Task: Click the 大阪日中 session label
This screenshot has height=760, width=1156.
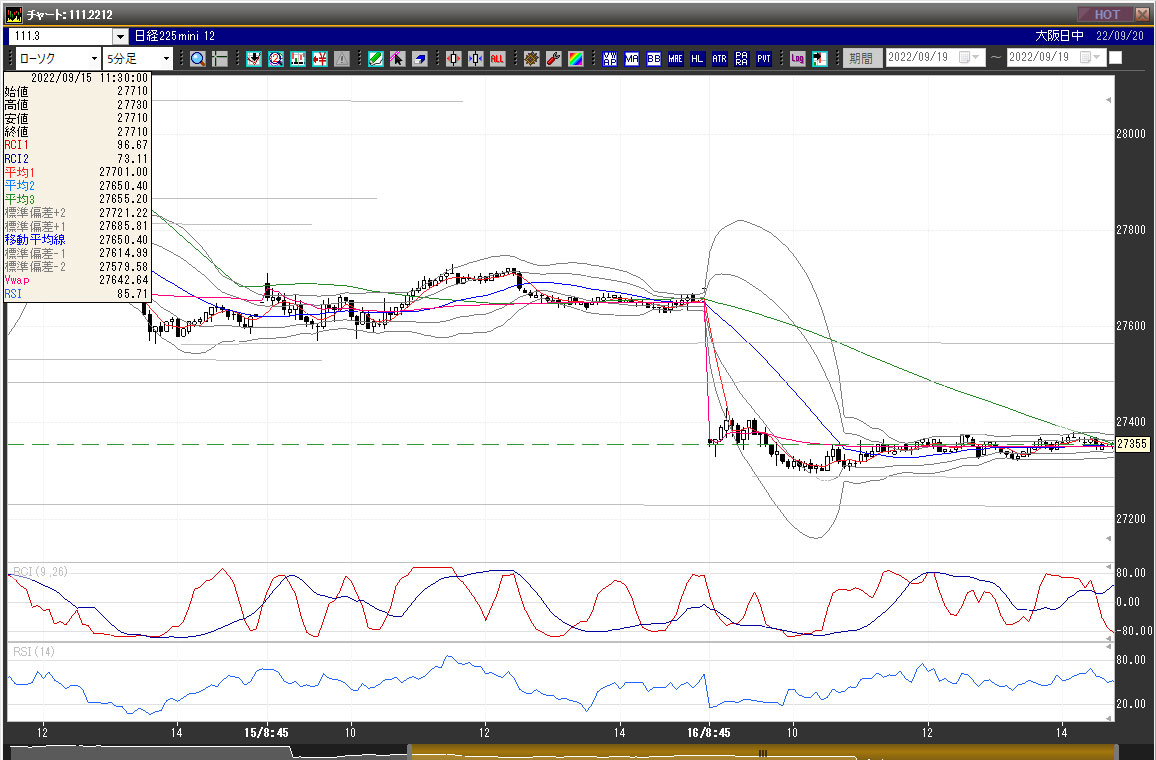Action: (x=1059, y=36)
